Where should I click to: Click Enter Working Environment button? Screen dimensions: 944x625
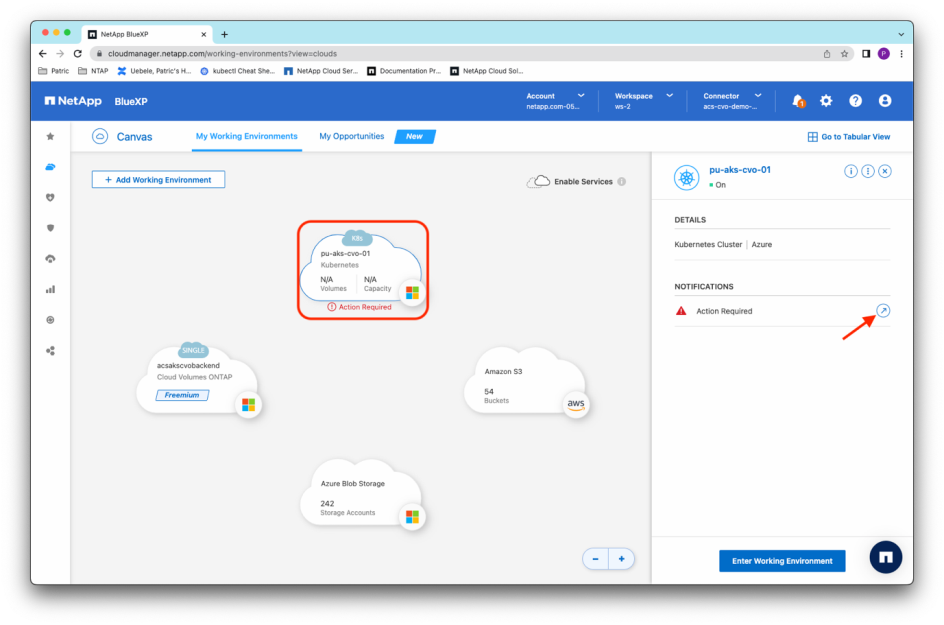coord(782,561)
